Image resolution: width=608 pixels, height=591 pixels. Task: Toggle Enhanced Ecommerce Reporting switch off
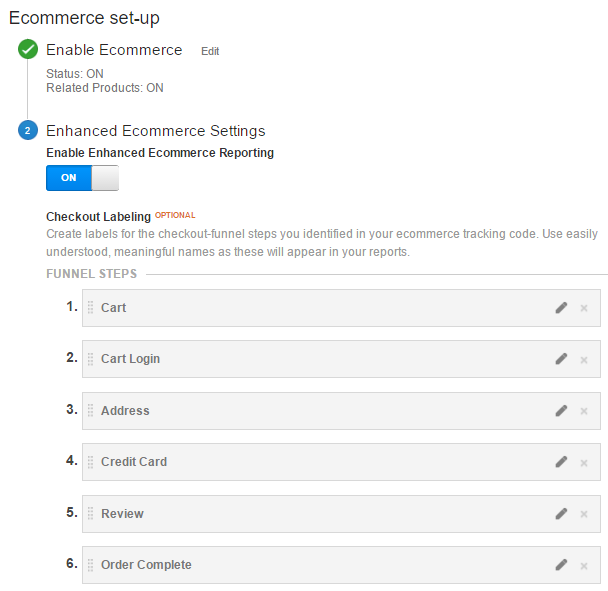pyautogui.click(x=82, y=178)
